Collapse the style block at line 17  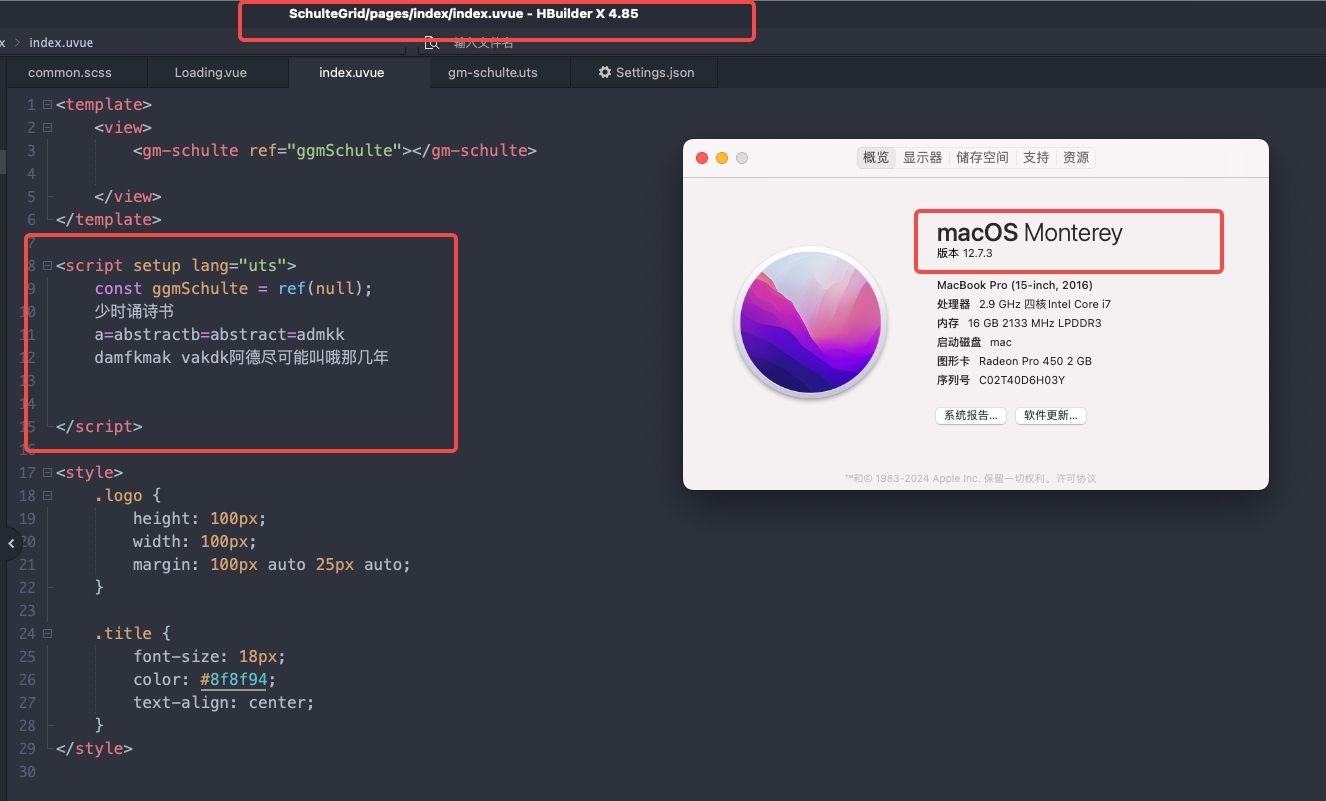pos(47,473)
